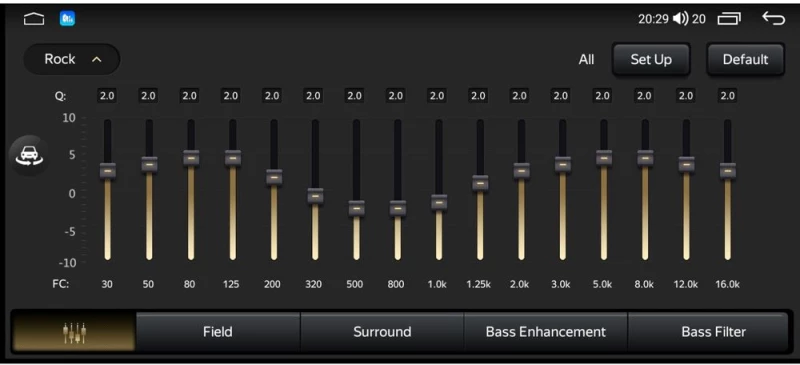800x365 pixels.
Task: Select the Q value above the 2.0k band
Action: (x=519, y=95)
